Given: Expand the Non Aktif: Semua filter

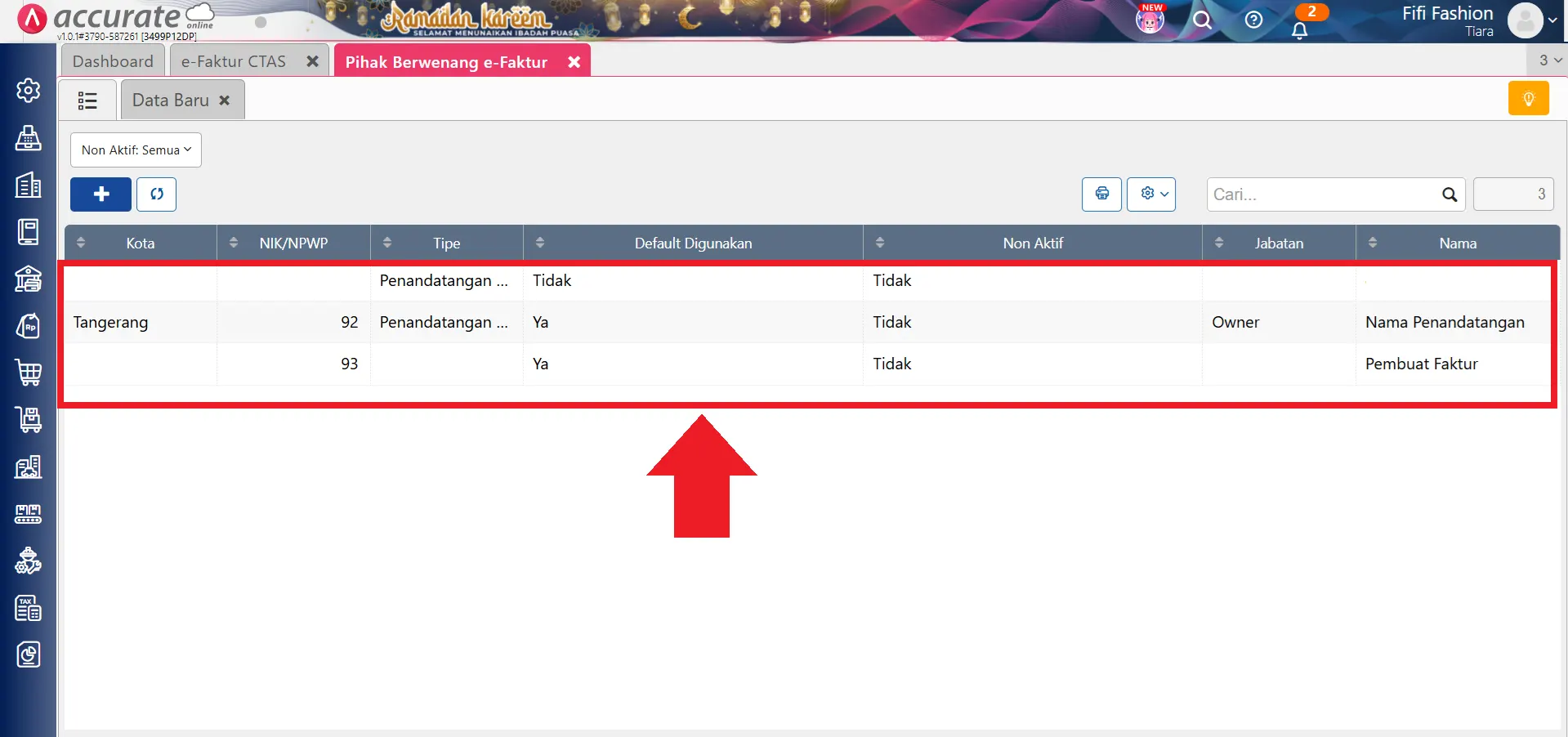Looking at the screenshot, I should 136,150.
